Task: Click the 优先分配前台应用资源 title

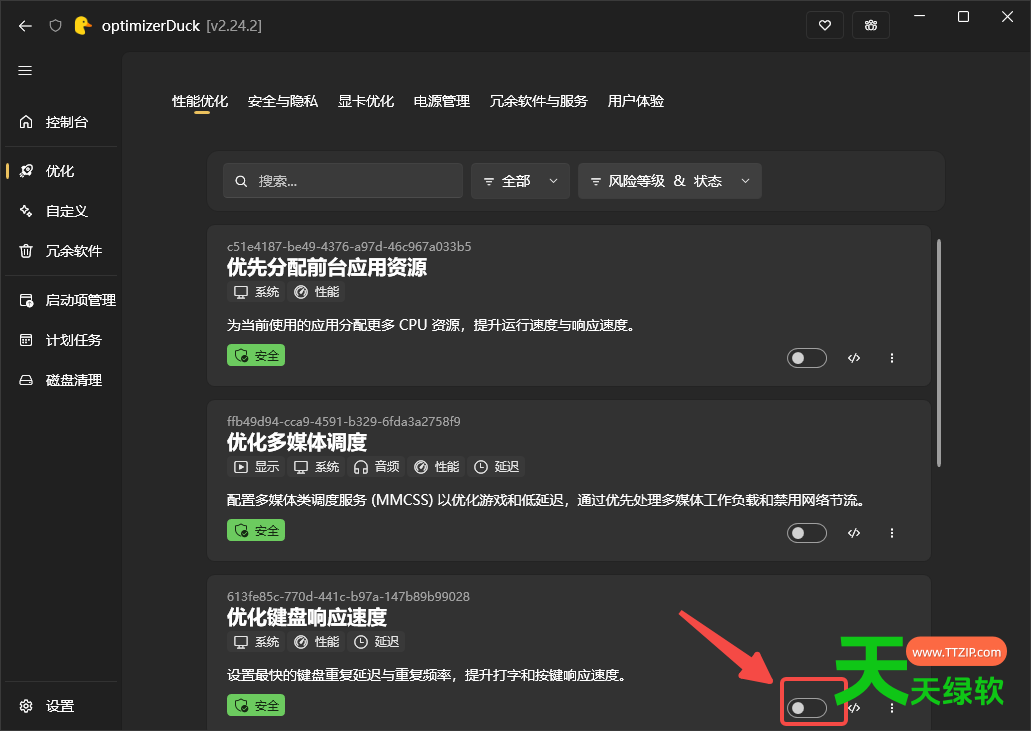Action: (x=327, y=268)
